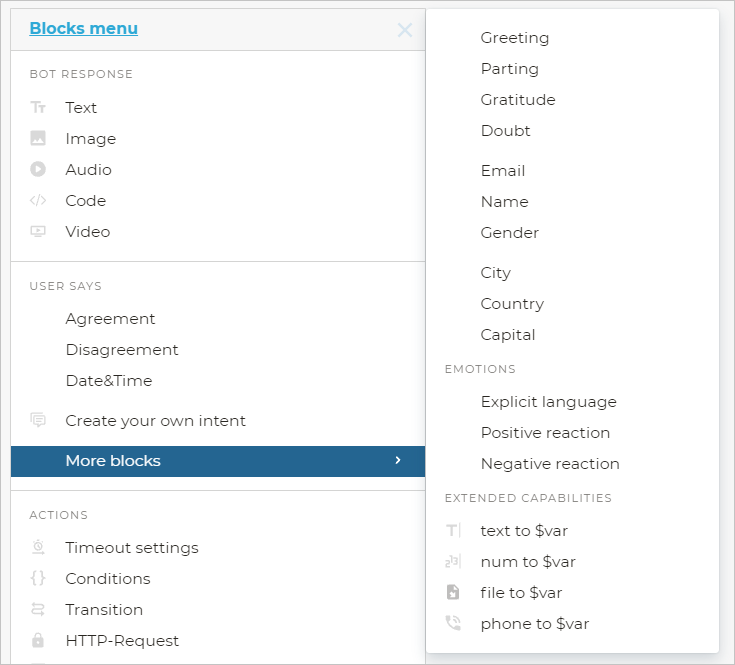The width and height of the screenshot is (735, 665).
Task: Select the Explicit language block
Action: coord(548,402)
